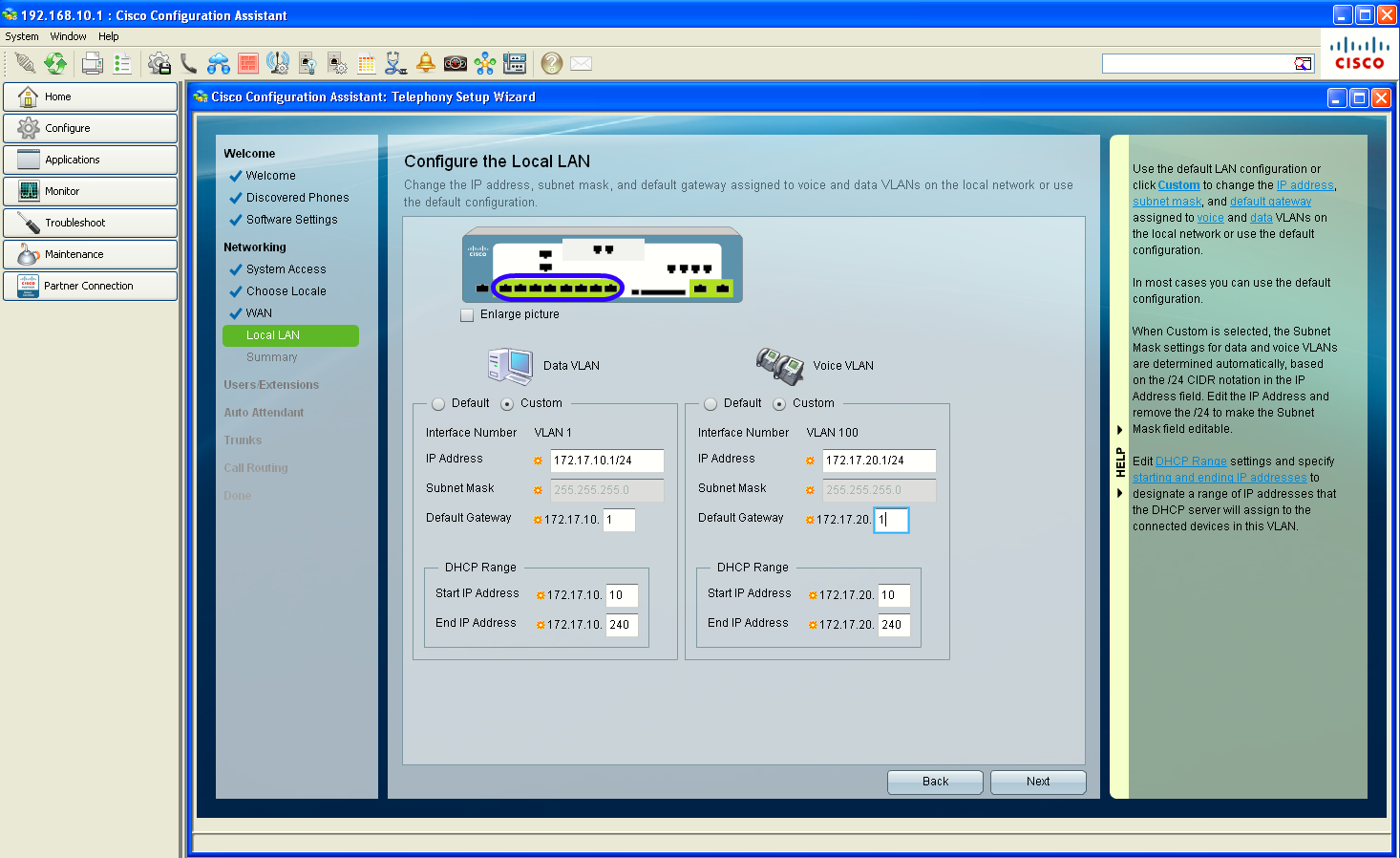The height and width of the screenshot is (858, 1400).
Task: Open the DHCP Range help link
Action: [1191, 461]
